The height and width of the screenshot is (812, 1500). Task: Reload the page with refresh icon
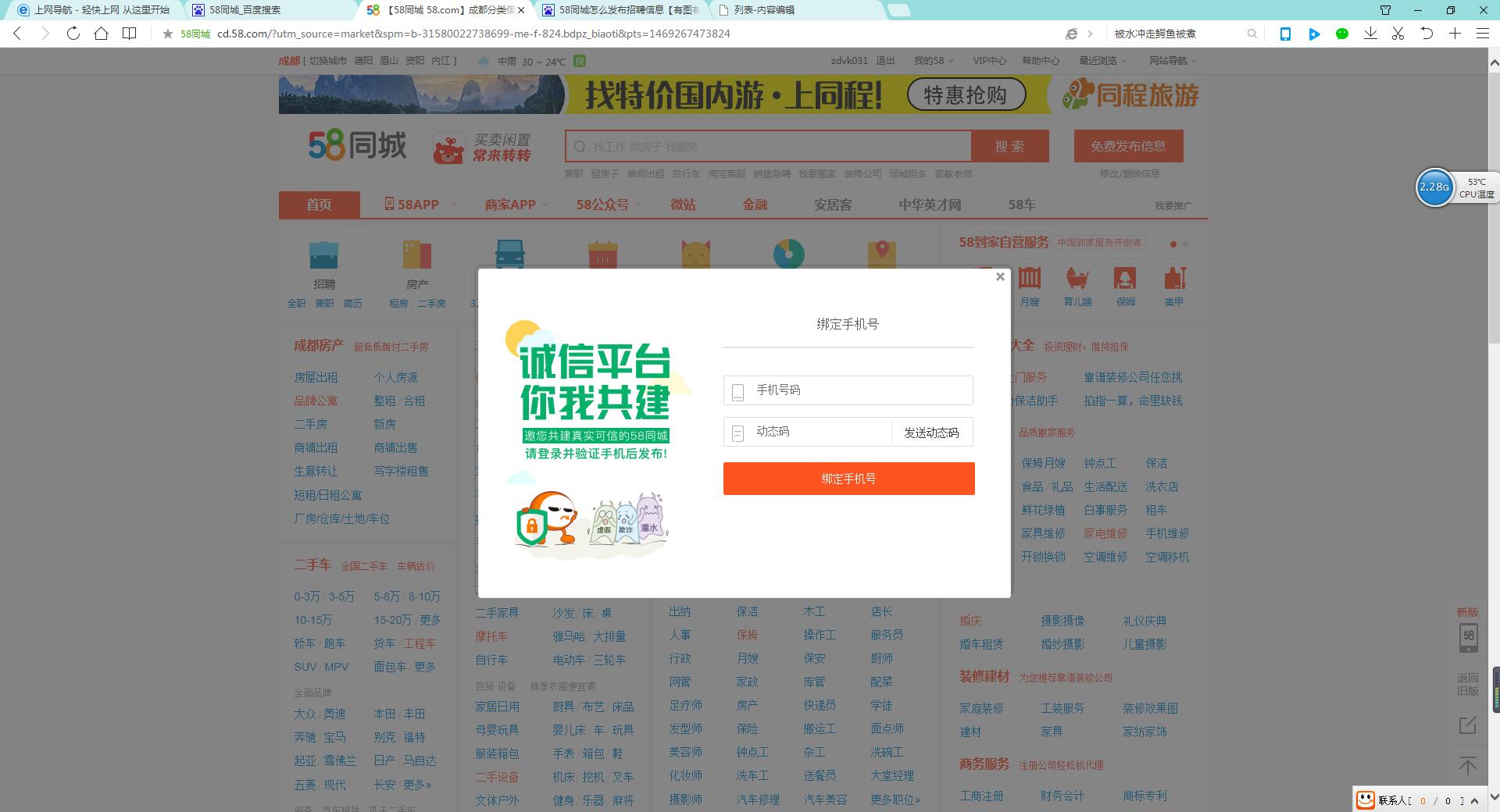pos(73,34)
